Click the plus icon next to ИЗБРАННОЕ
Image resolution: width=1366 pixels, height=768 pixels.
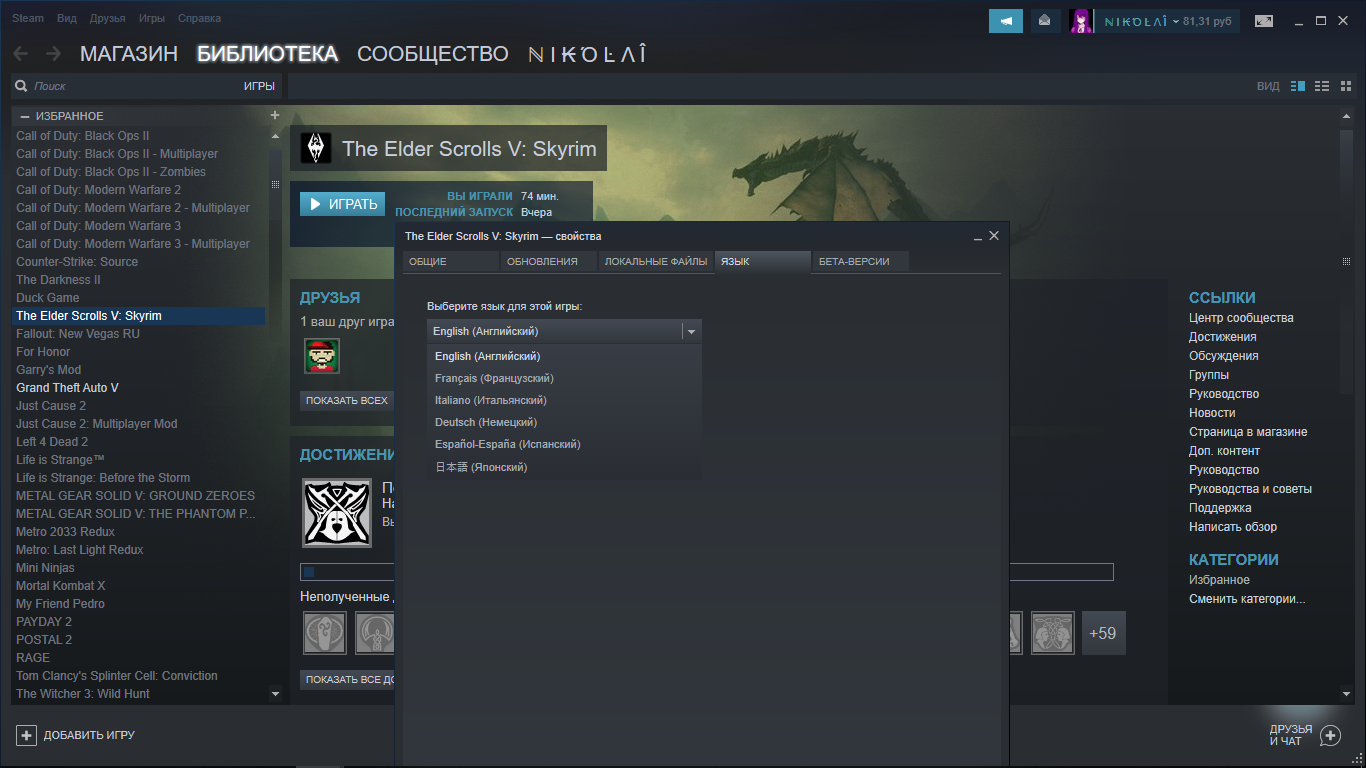coord(275,116)
